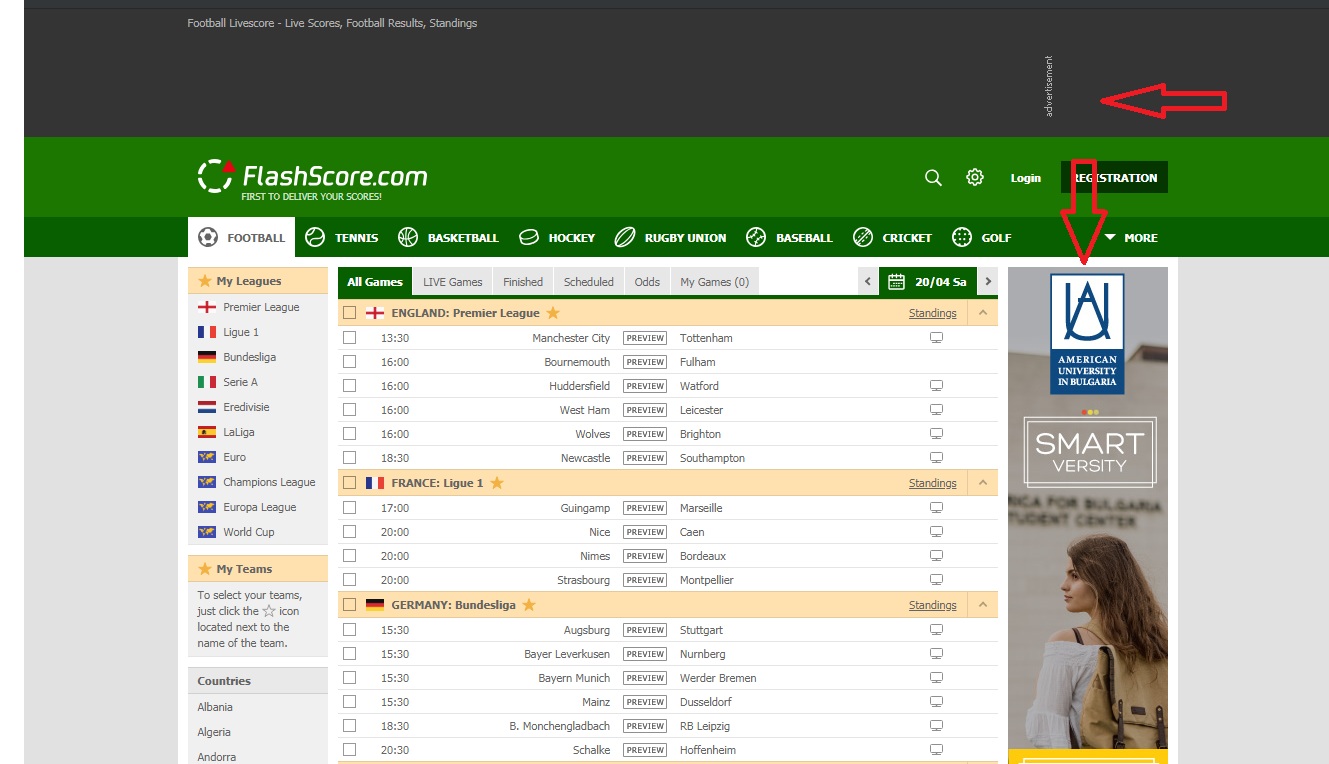The height and width of the screenshot is (764, 1329).
Task: Collapse the GERMANY: Bundesliga section
Action: [x=983, y=605]
